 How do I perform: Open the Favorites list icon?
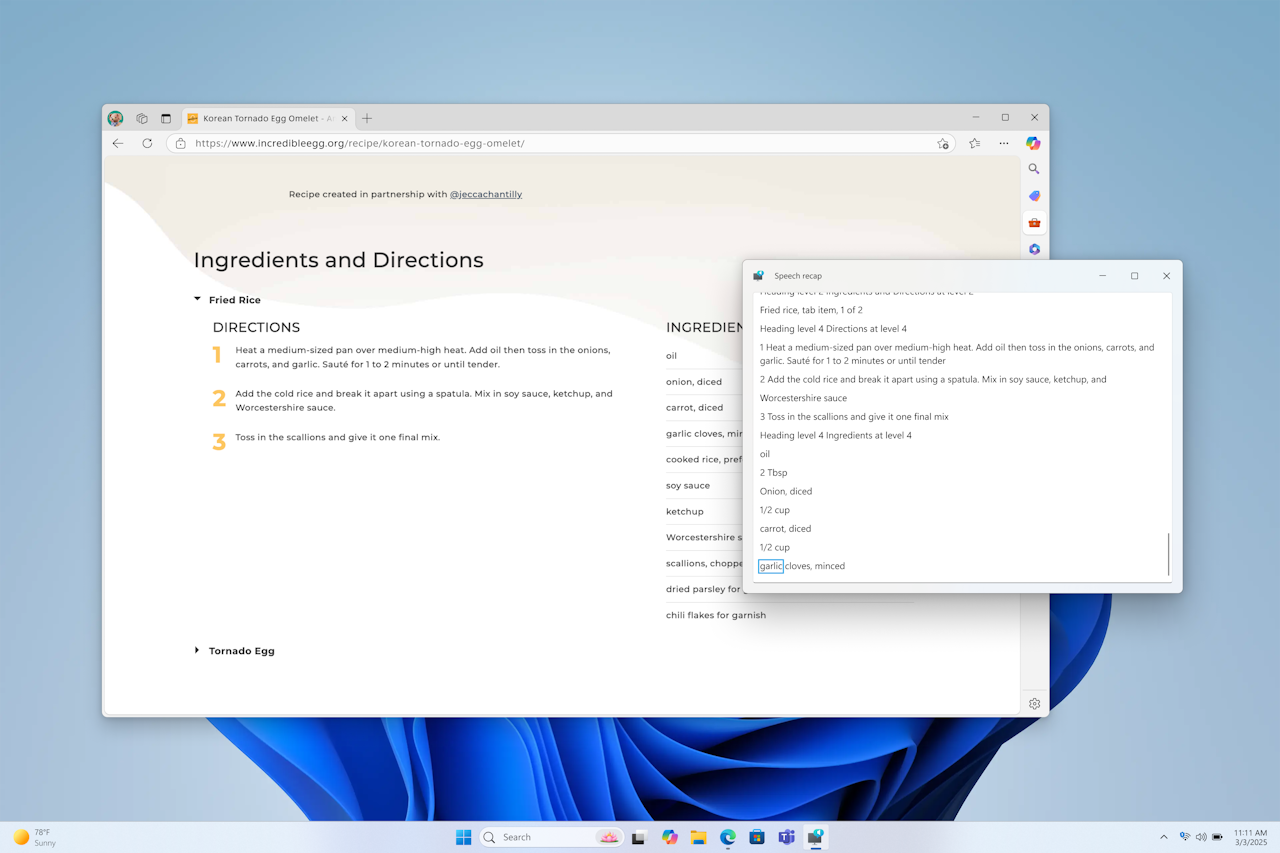coord(975,143)
